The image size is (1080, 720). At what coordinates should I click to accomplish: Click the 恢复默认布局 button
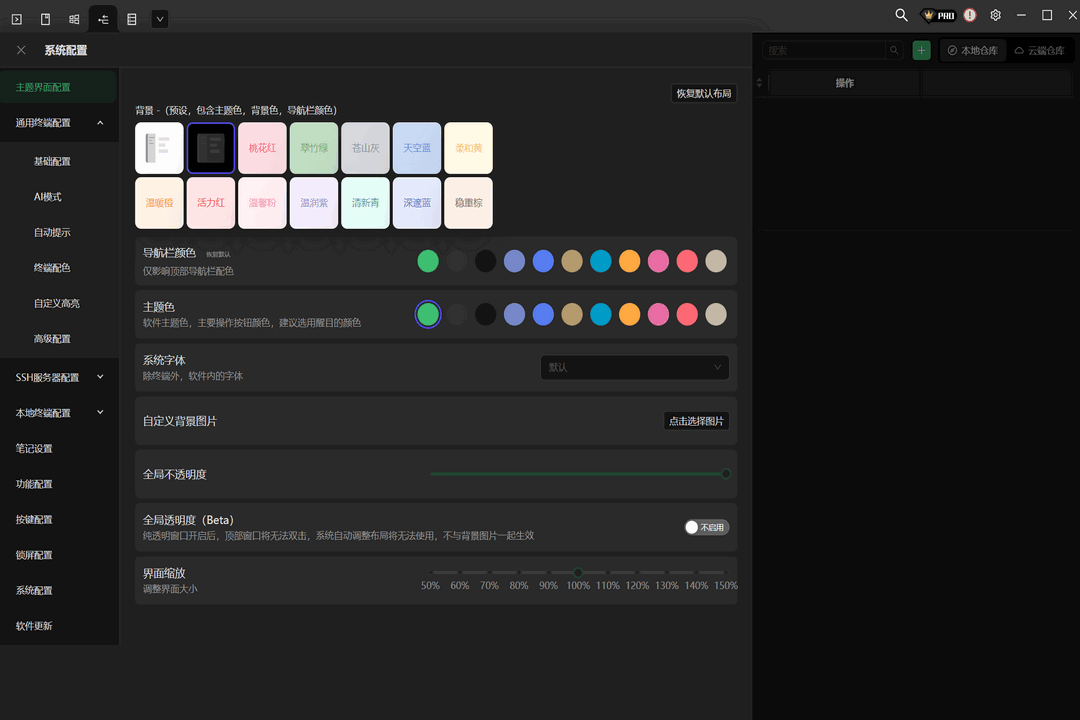[703, 93]
